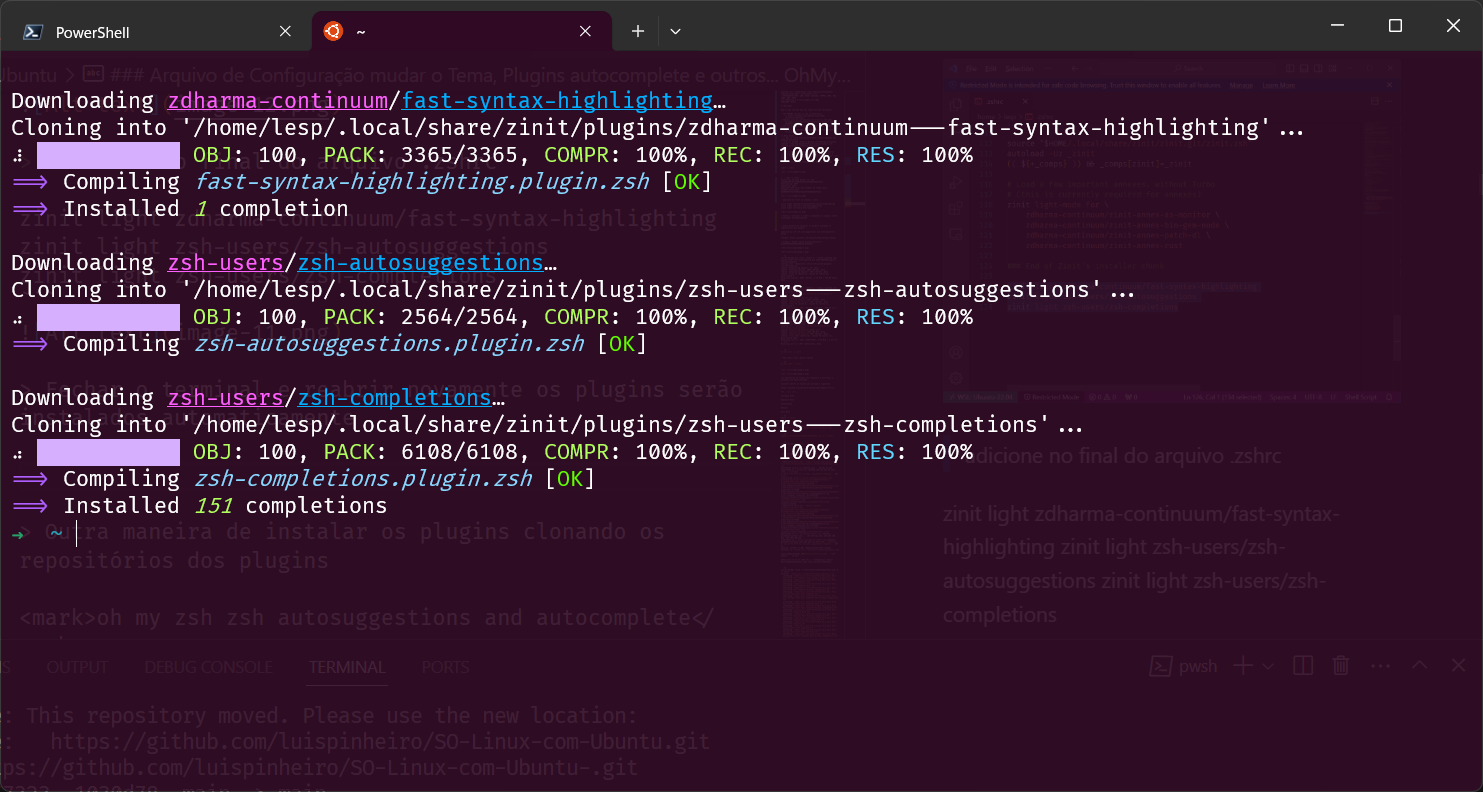Open zsh-users link before zsh-completions
Viewport: 1483px width, 792px height.
pyautogui.click(x=225, y=398)
